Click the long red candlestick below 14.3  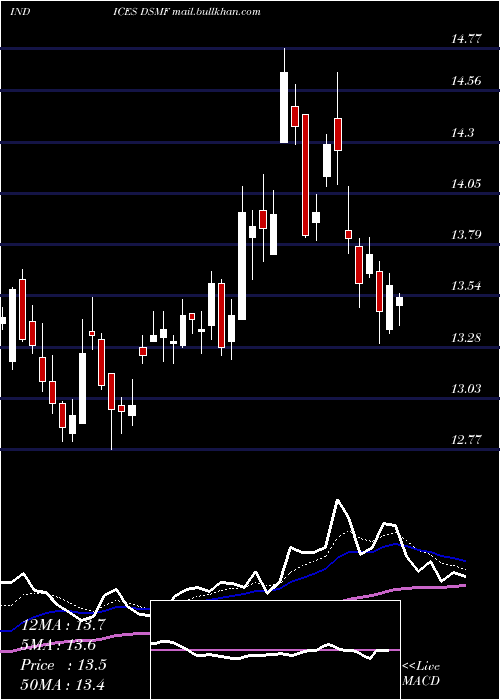click(305, 175)
